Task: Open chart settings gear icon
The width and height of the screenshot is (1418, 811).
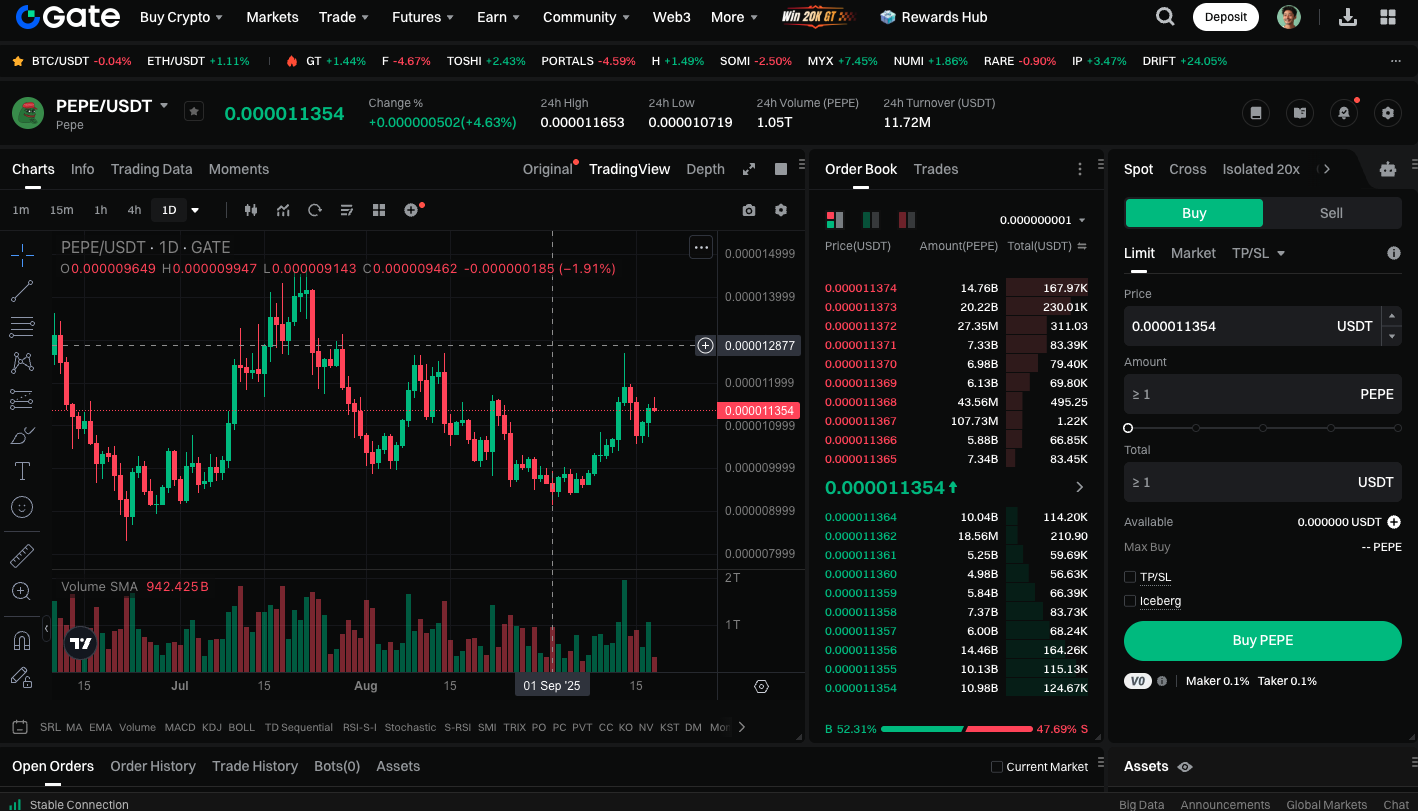Action: (x=781, y=210)
